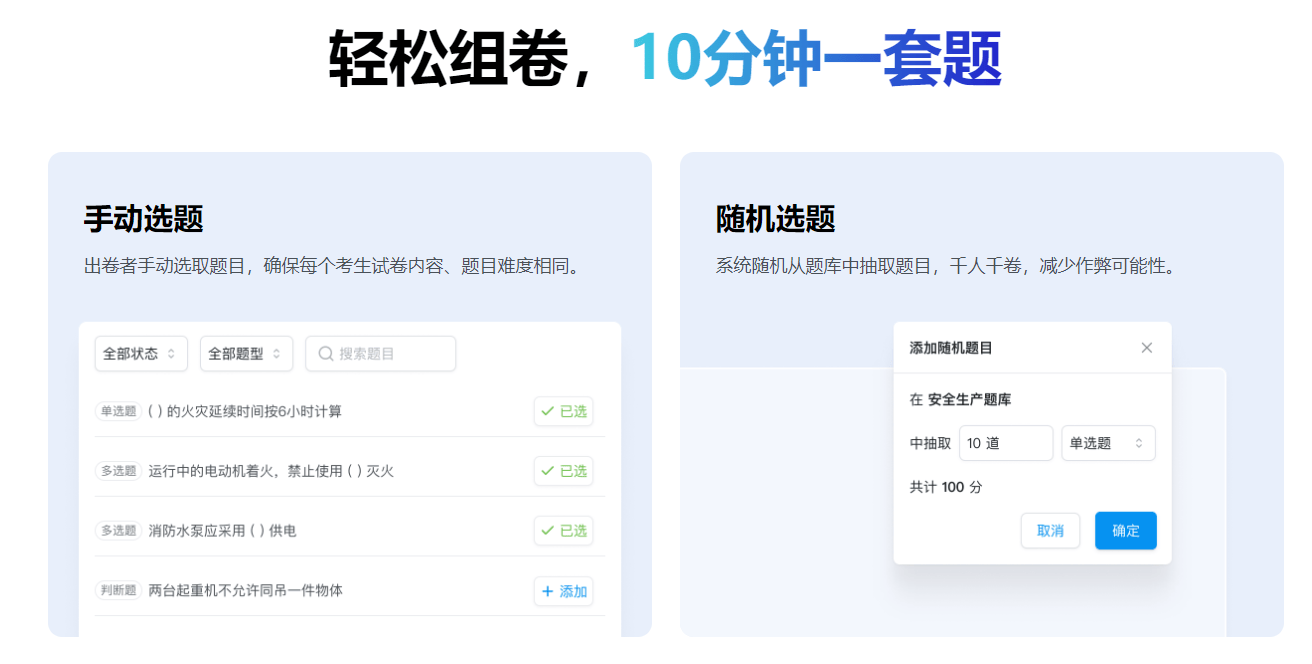This screenshot has height=664, width=1312.
Task: Open the 全部状态 filter dropdown
Action: point(140,353)
